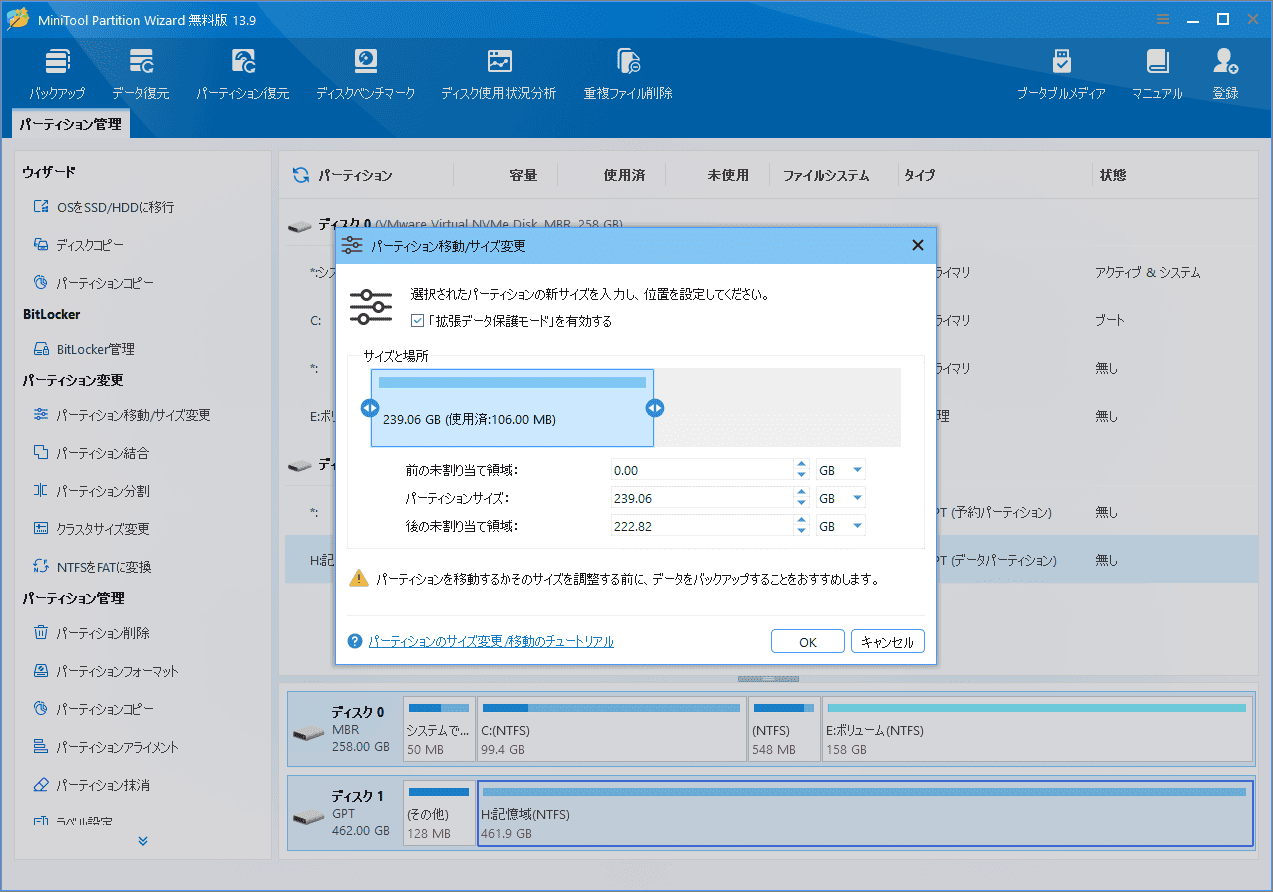Image resolution: width=1273 pixels, height=892 pixels.
Task: Open BitLocker管理 in the sidebar
Action: click(84, 349)
